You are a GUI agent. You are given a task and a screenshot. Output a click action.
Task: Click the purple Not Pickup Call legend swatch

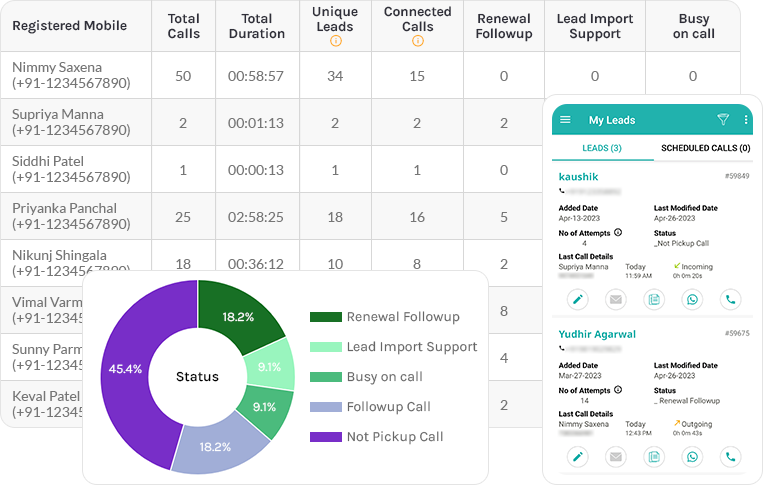325,436
